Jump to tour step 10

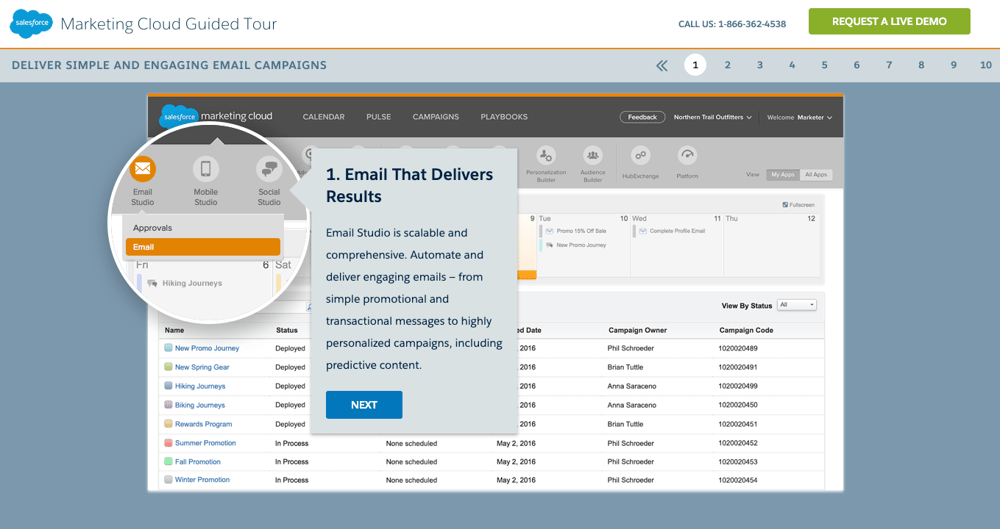coord(986,65)
